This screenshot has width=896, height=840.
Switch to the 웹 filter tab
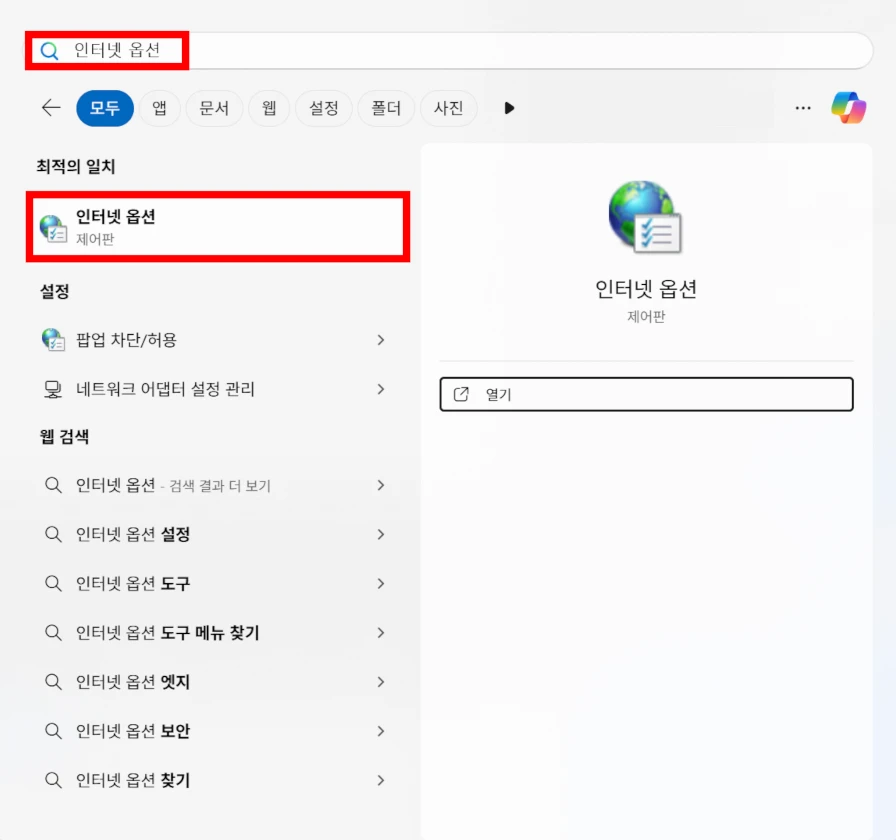pos(269,108)
